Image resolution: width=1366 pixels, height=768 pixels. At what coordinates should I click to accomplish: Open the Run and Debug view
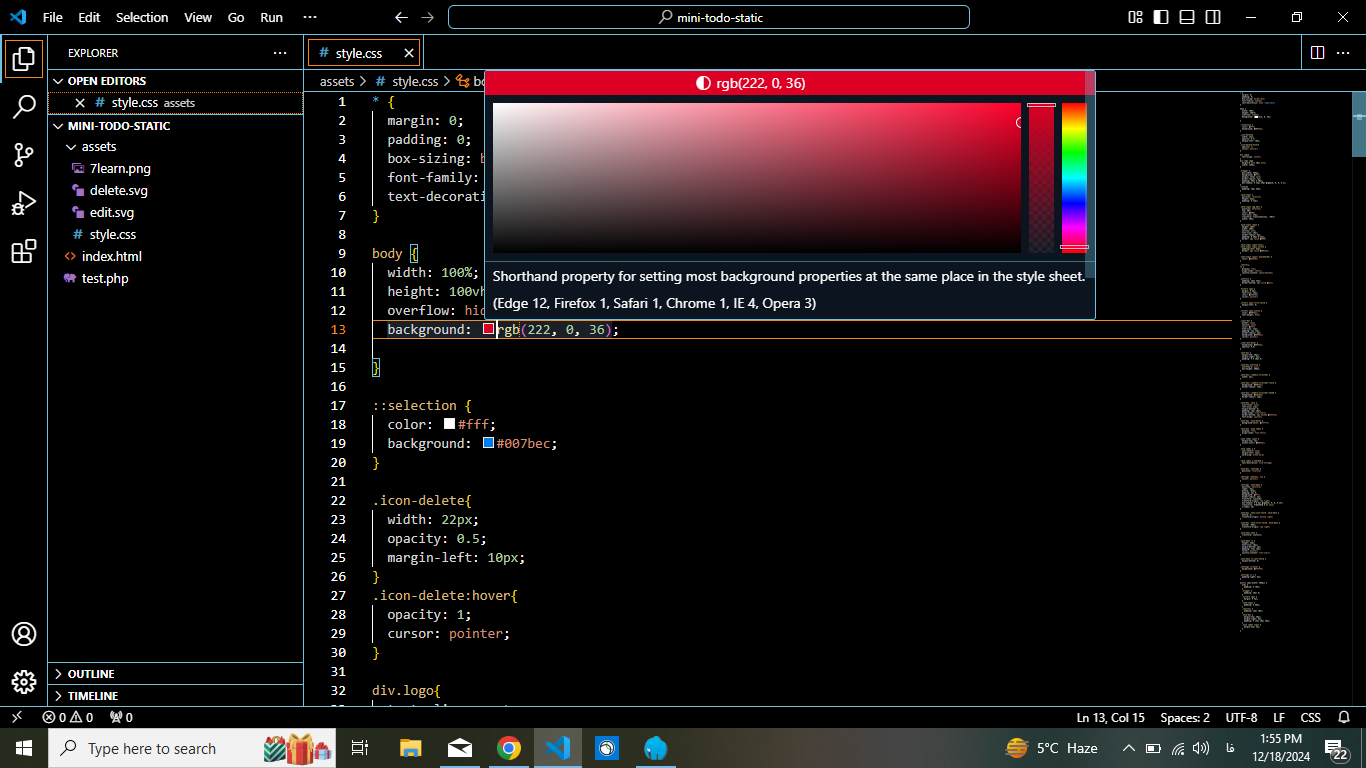click(24, 203)
